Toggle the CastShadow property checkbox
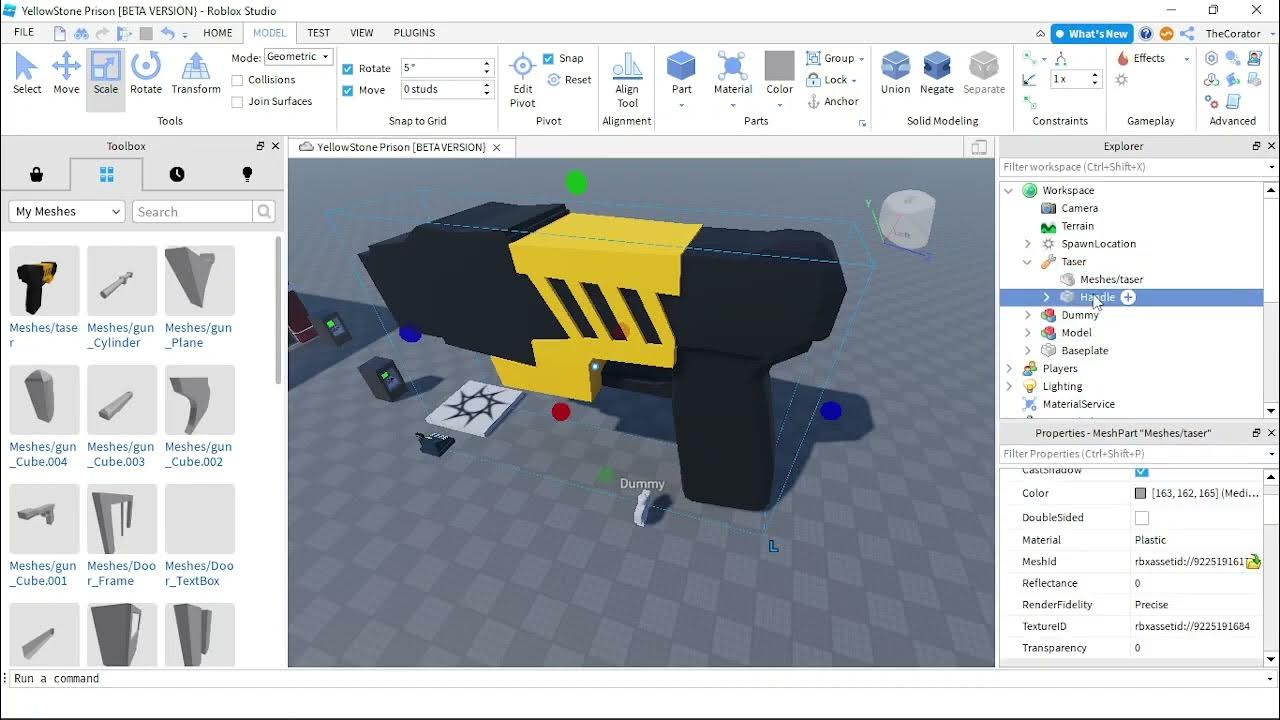 click(x=1142, y=471)
